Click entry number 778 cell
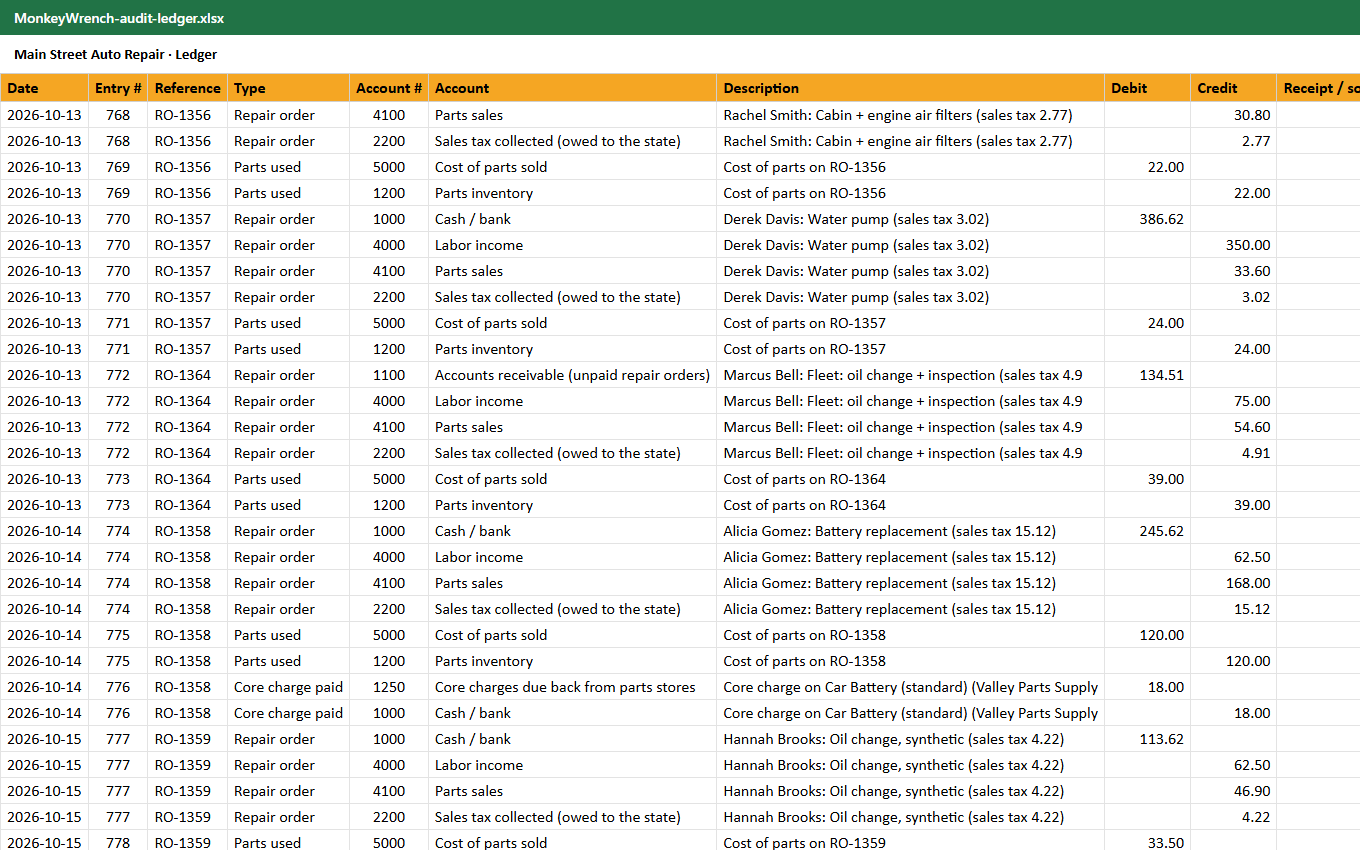Screen dimensions: 1360x850 click(118, 842)
